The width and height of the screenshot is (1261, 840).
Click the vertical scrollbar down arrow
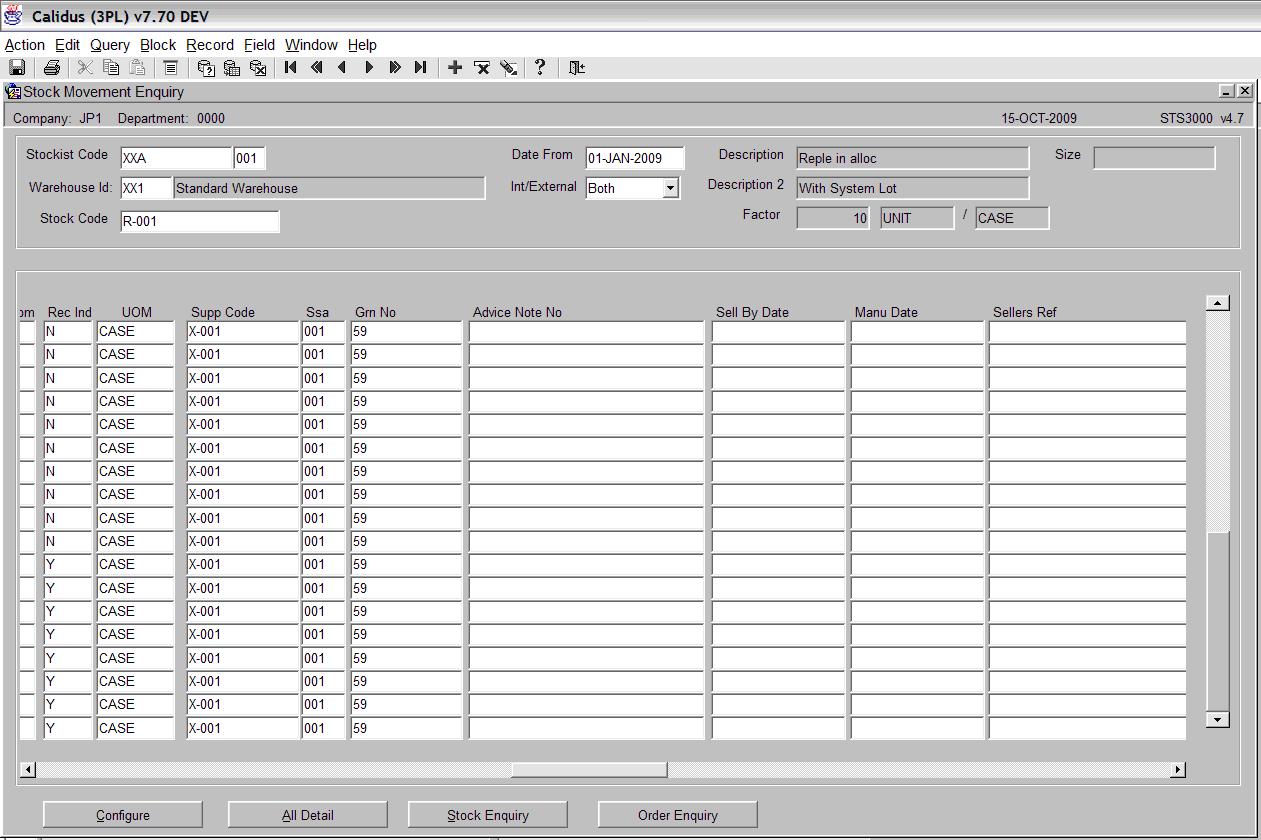click(1217, 719)
